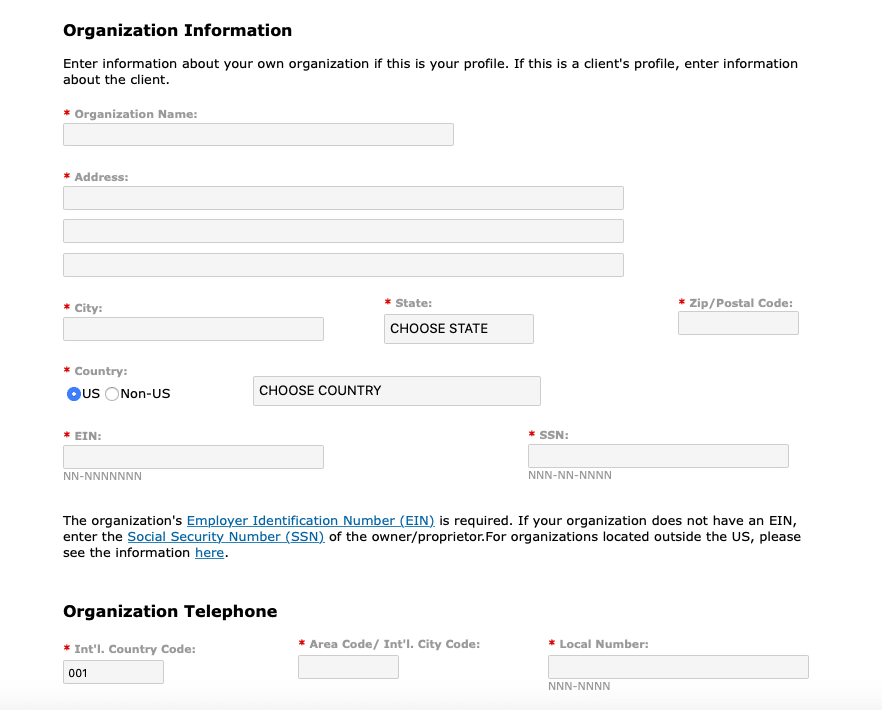Viewport: 882px width, 710px height.
Task: Click inside the EIN input field
Action: (193, 456)
